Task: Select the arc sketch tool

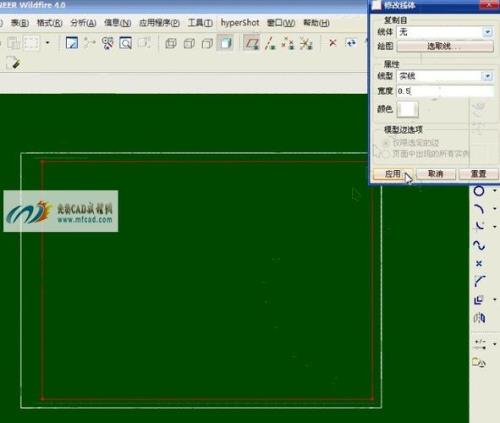Action: (479, 209)
